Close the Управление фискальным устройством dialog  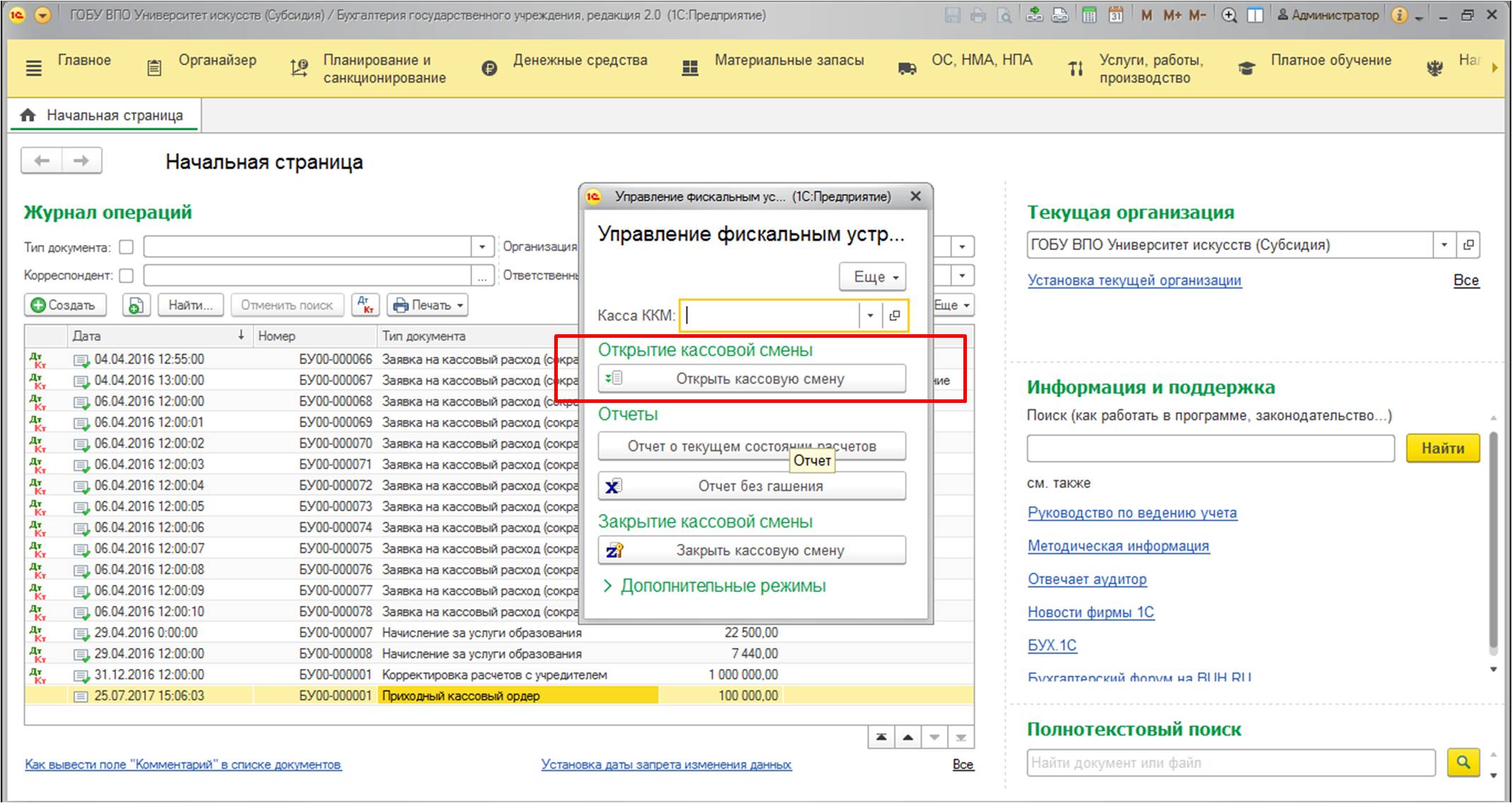[915, 196]
